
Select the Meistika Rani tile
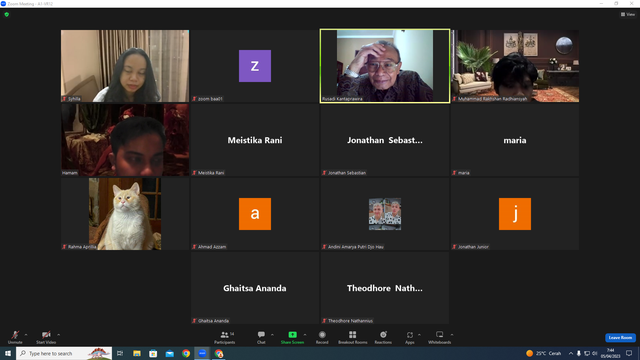point(255,140)
